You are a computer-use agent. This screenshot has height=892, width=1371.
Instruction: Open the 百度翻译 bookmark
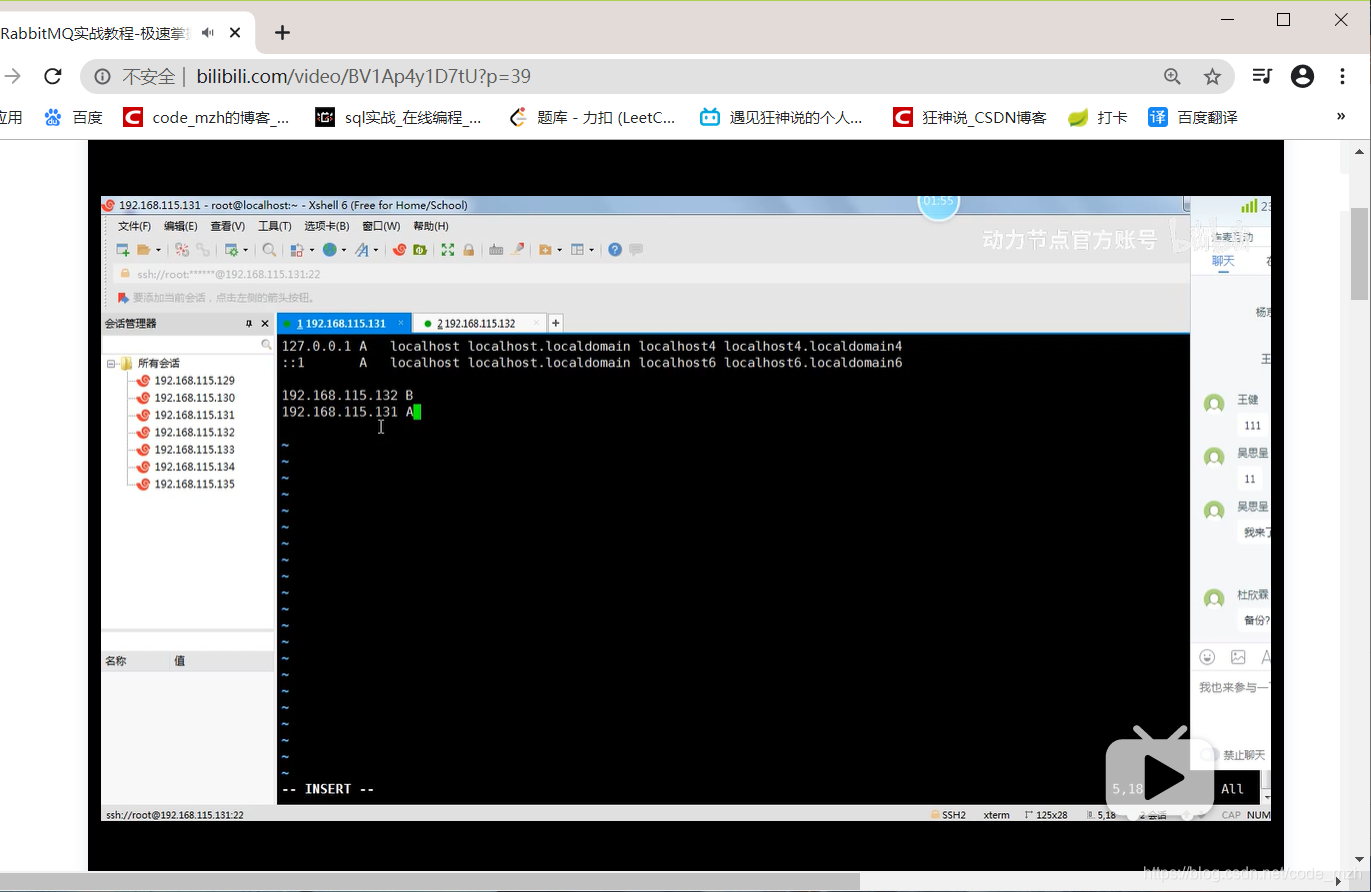point(1193,117)
